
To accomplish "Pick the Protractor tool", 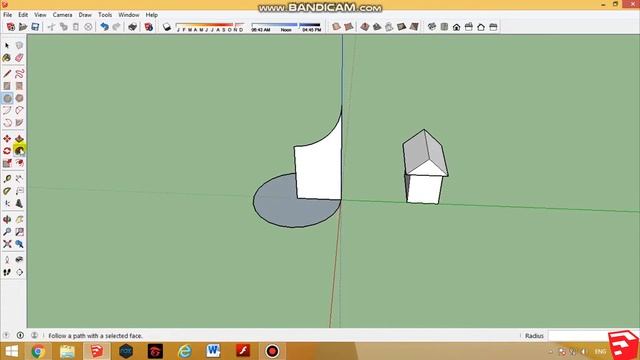I will click(x=7, y=191).
